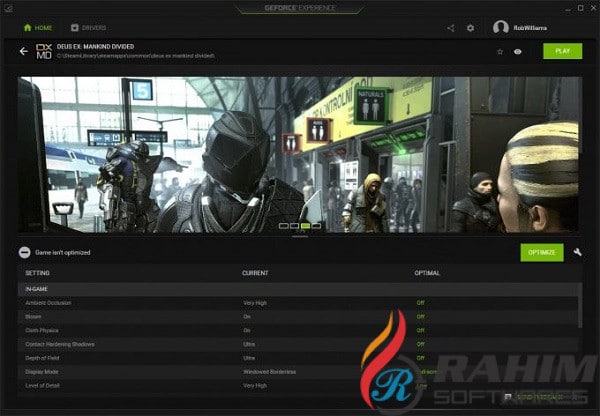Image resolution: width=600 pixels, height=416 pixels.
Task: Maximize the GeForce Experience window
Action: pos(580,8)
